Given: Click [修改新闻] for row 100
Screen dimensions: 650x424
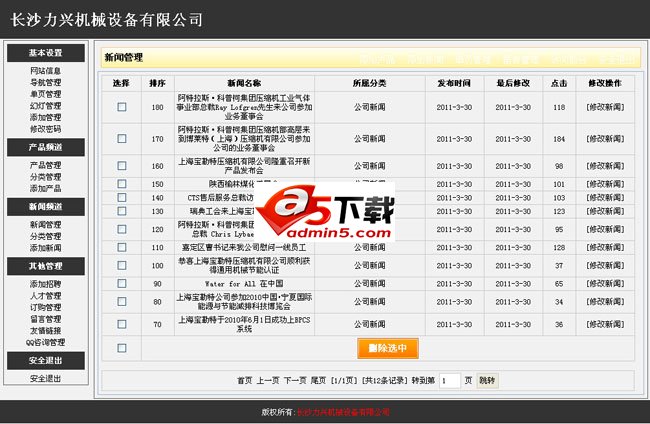Looking at the screenshot, I should (x=605, y=265).
